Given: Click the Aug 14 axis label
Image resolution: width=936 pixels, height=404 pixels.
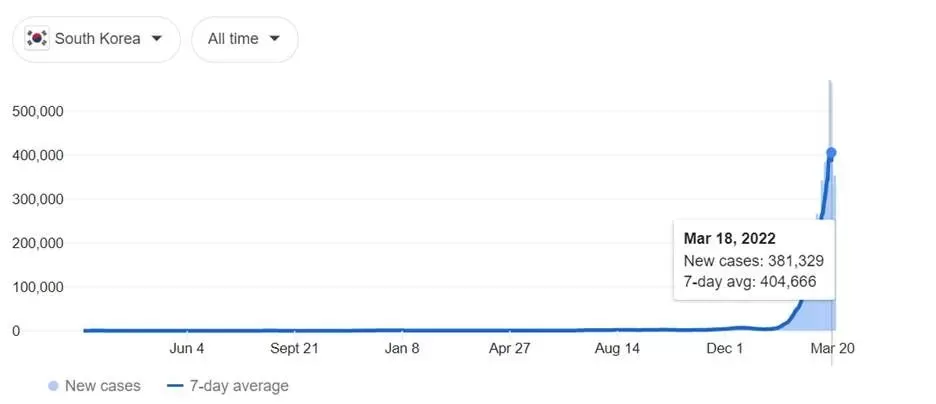Looking at the screenshot, I should [x=617, y=349].
